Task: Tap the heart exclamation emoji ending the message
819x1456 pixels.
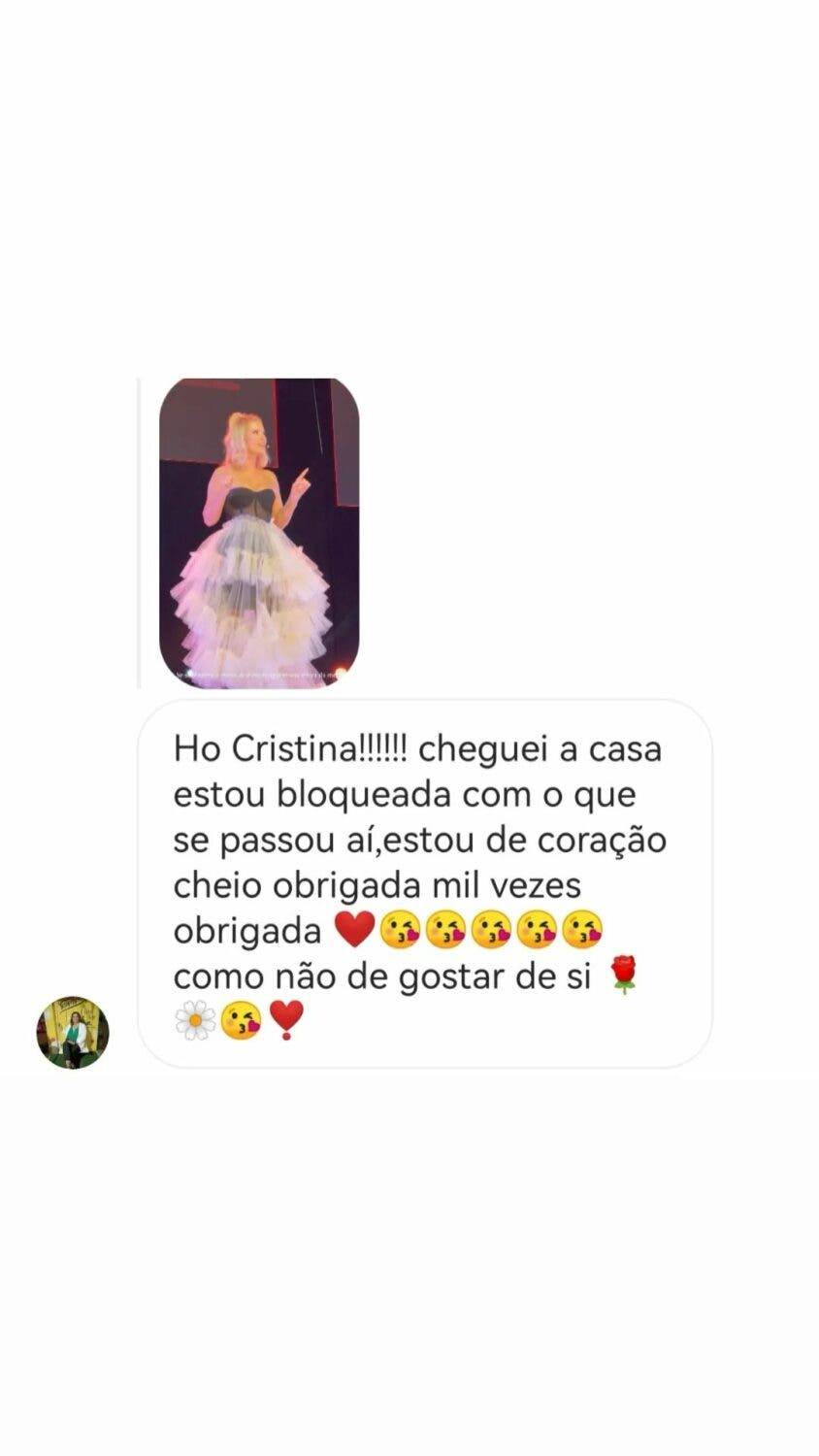Action: [x=286, y=1020]
